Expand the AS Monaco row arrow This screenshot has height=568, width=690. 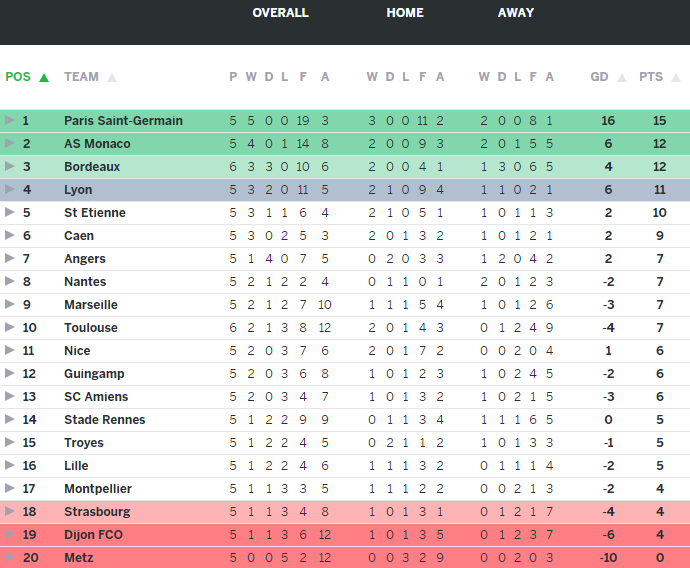click(10, 143)
